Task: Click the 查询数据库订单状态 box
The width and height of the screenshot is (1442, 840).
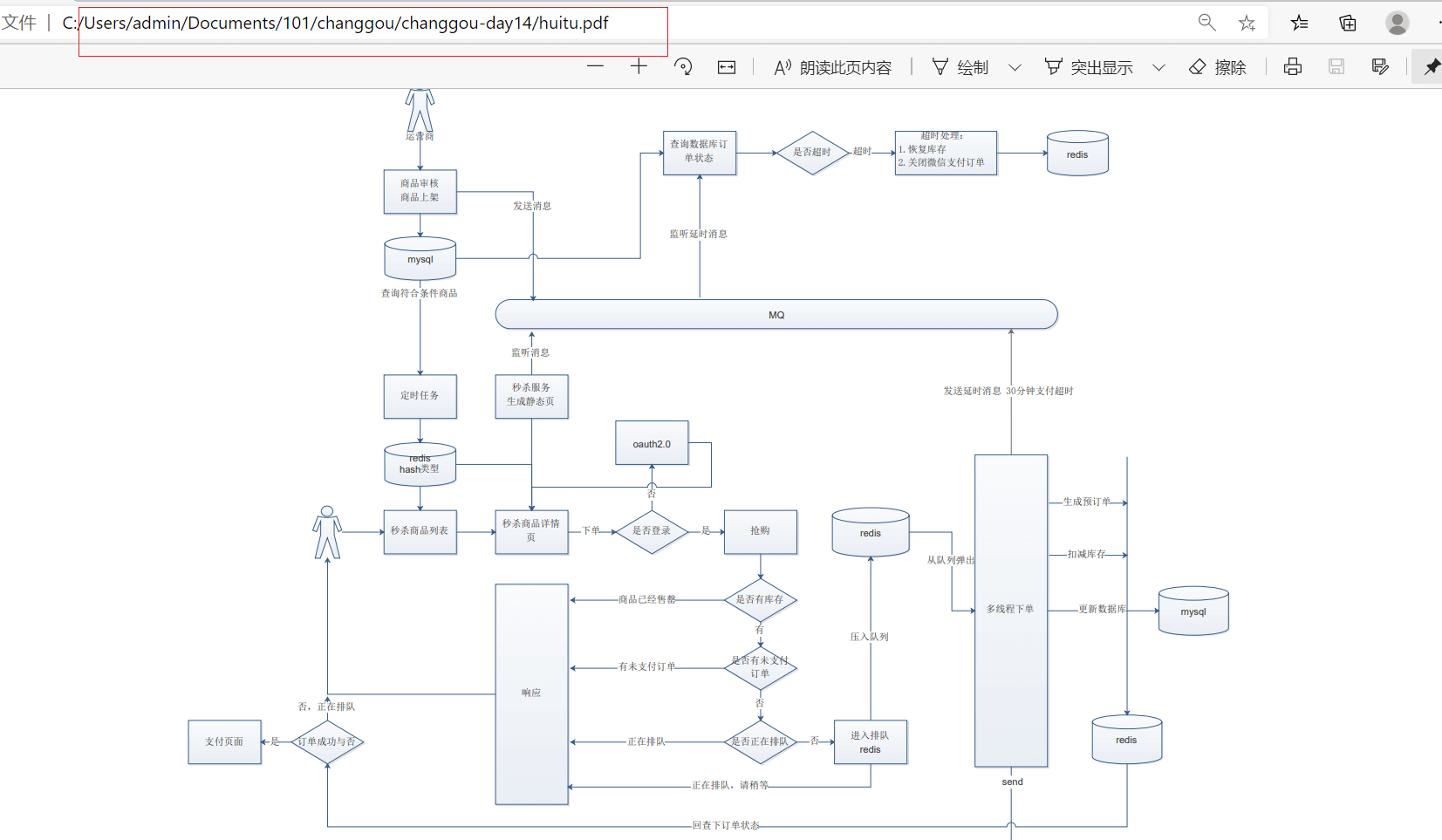Action: pos(699,153)
